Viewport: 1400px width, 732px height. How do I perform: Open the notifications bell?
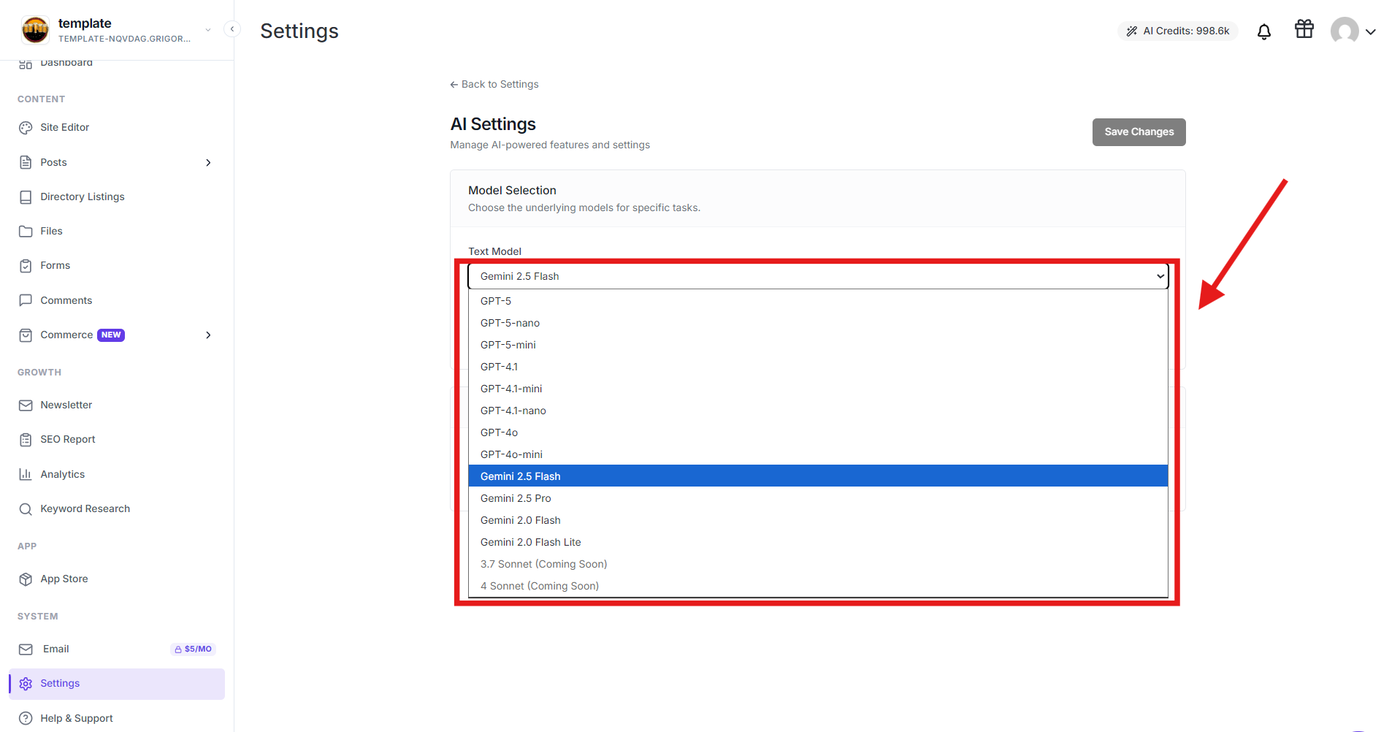point(1264,31)
